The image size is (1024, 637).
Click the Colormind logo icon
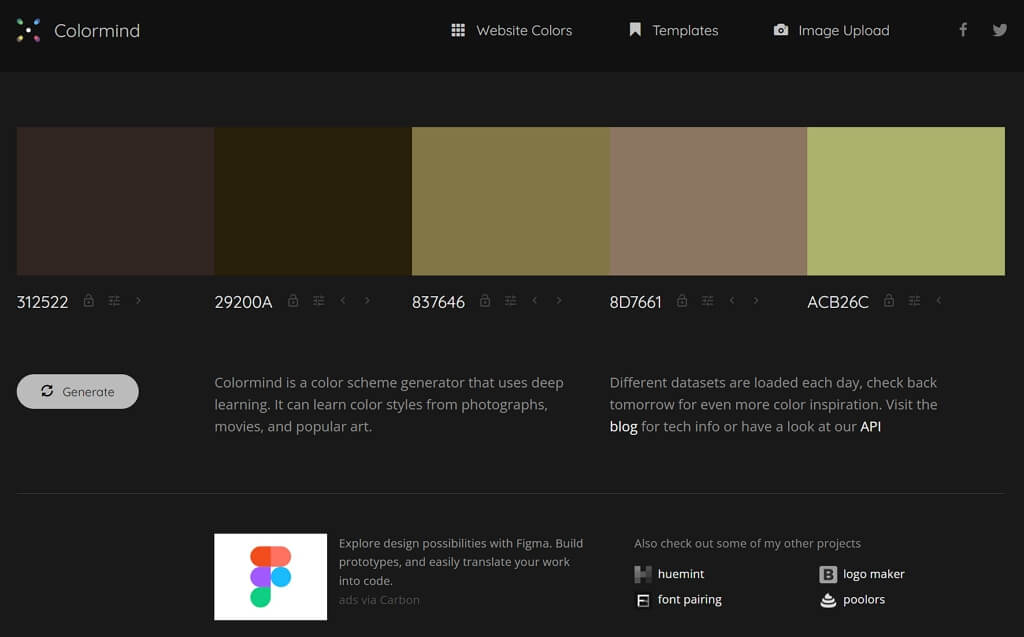click(x=29, y=30)
